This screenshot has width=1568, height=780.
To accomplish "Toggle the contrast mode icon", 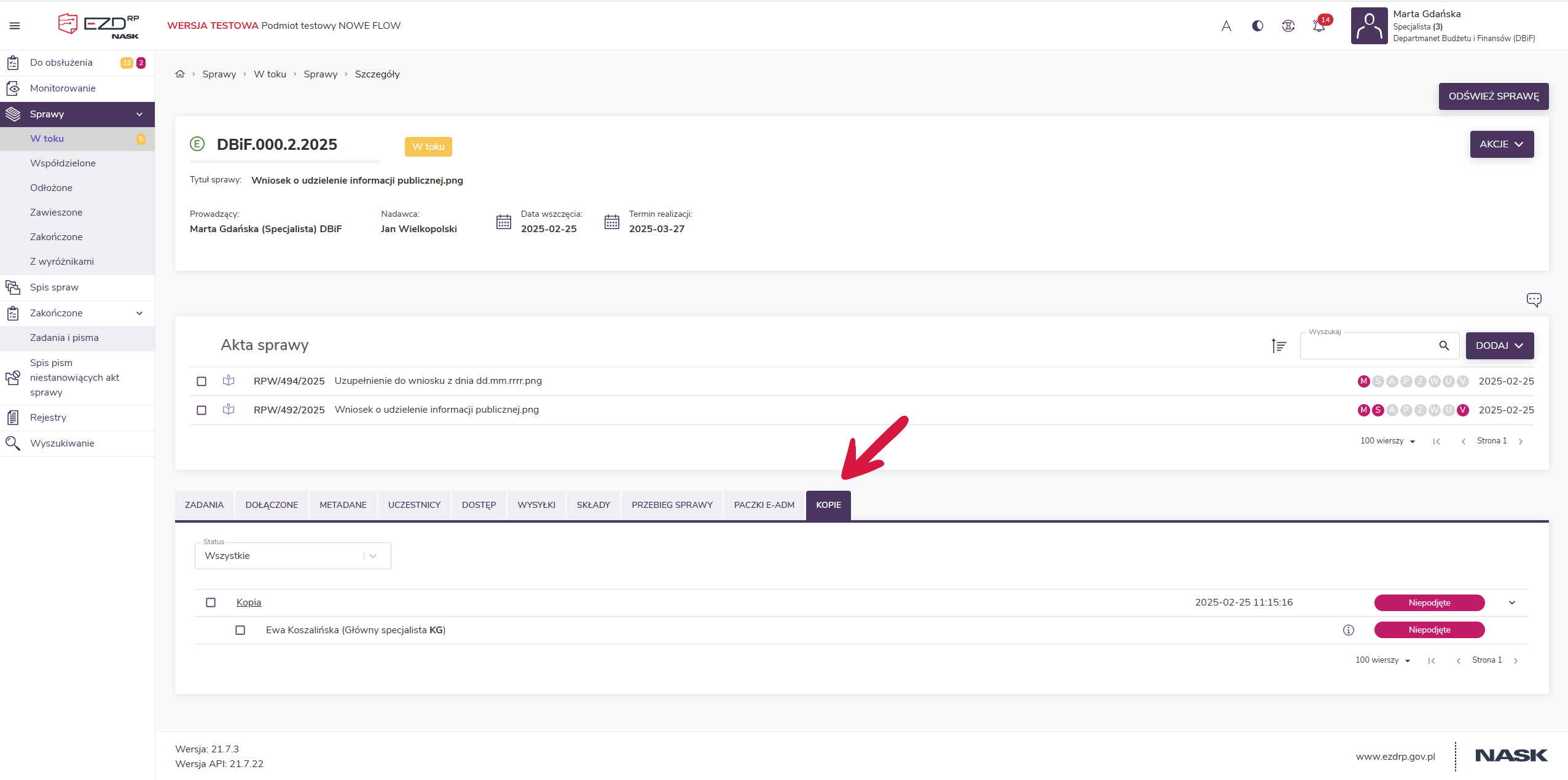I will (1258, 26).
